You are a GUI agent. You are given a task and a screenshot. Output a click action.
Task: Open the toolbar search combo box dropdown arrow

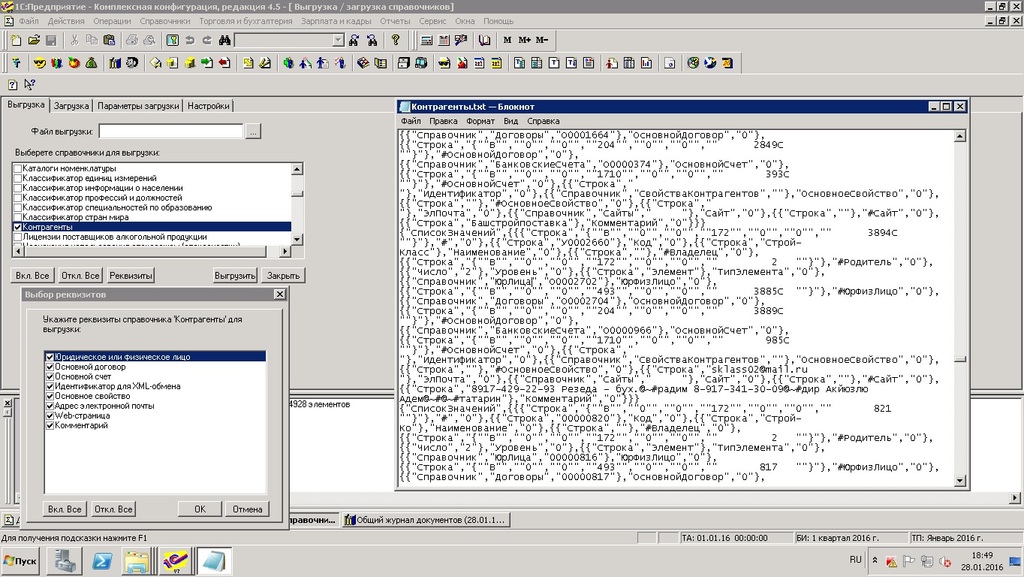point(338,40)
